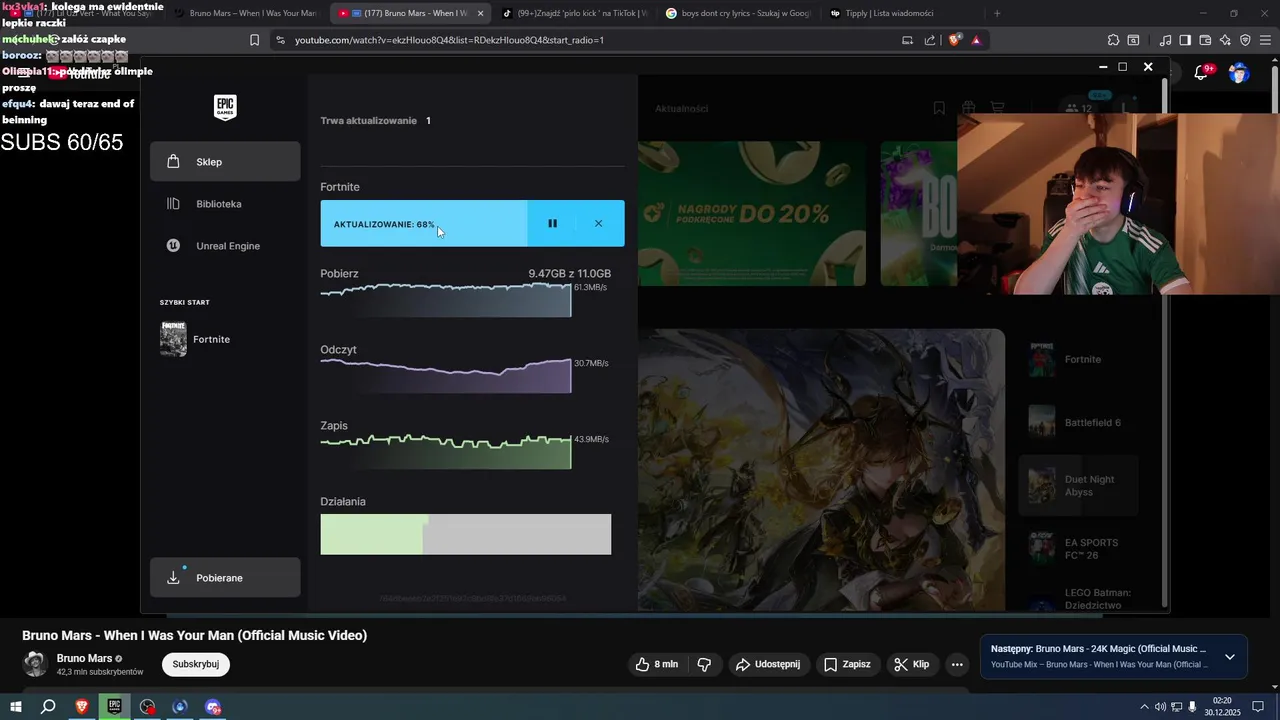Select EA SPORTS FC 26 in list
Viewport: 1280px width, 720px height.
click(x=1078, y=549)
